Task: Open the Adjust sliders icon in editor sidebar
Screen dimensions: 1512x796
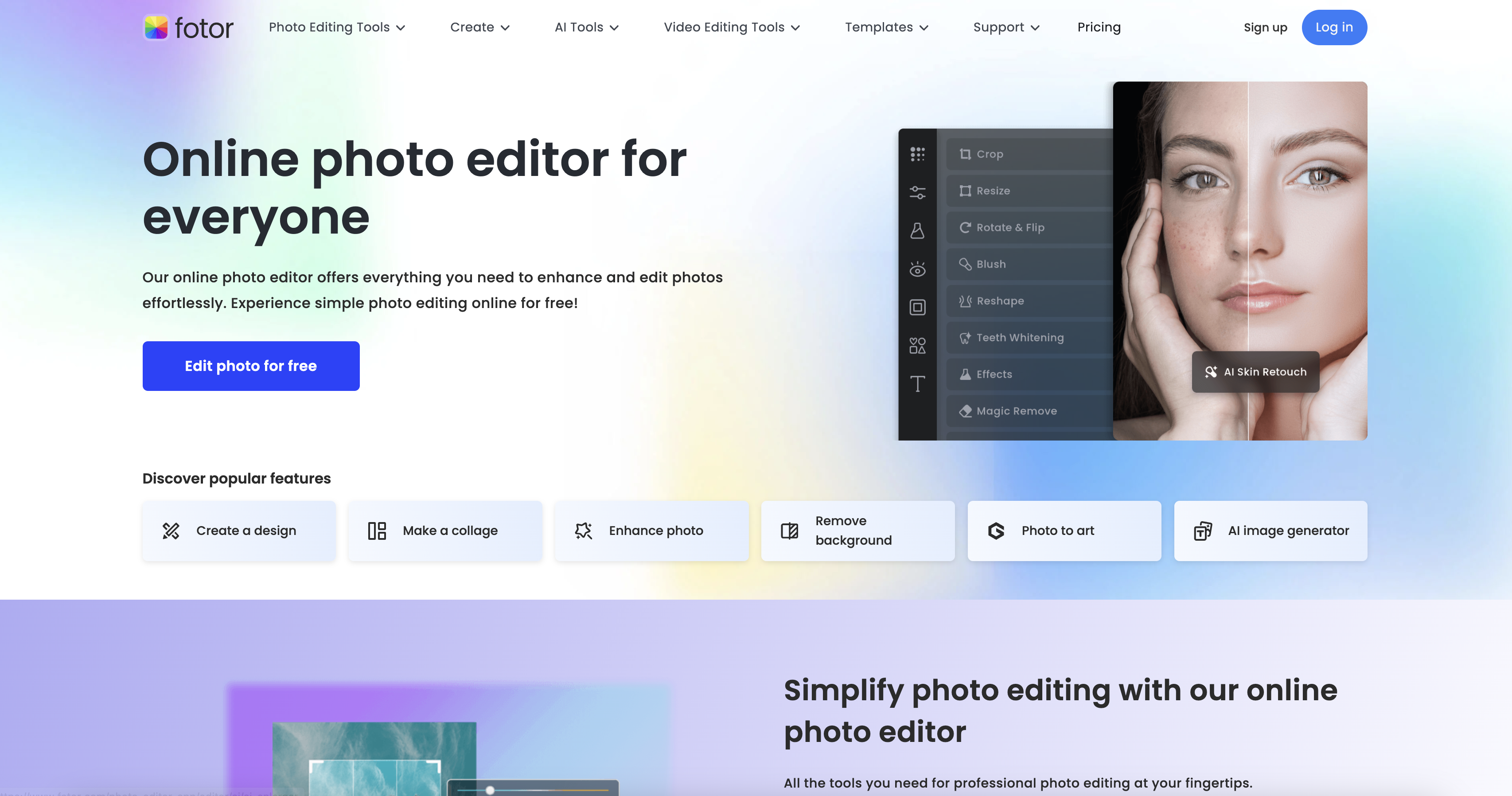Action: point(917,192)
